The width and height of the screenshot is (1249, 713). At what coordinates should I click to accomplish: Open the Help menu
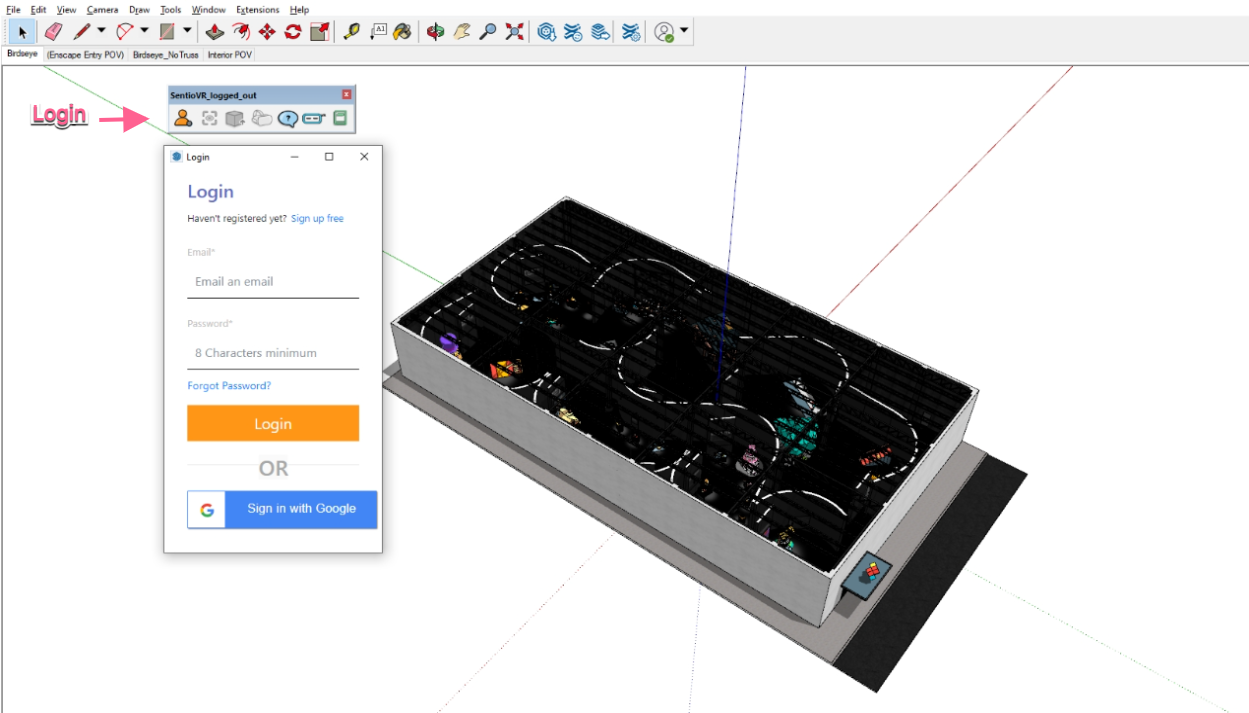[299, 9]
